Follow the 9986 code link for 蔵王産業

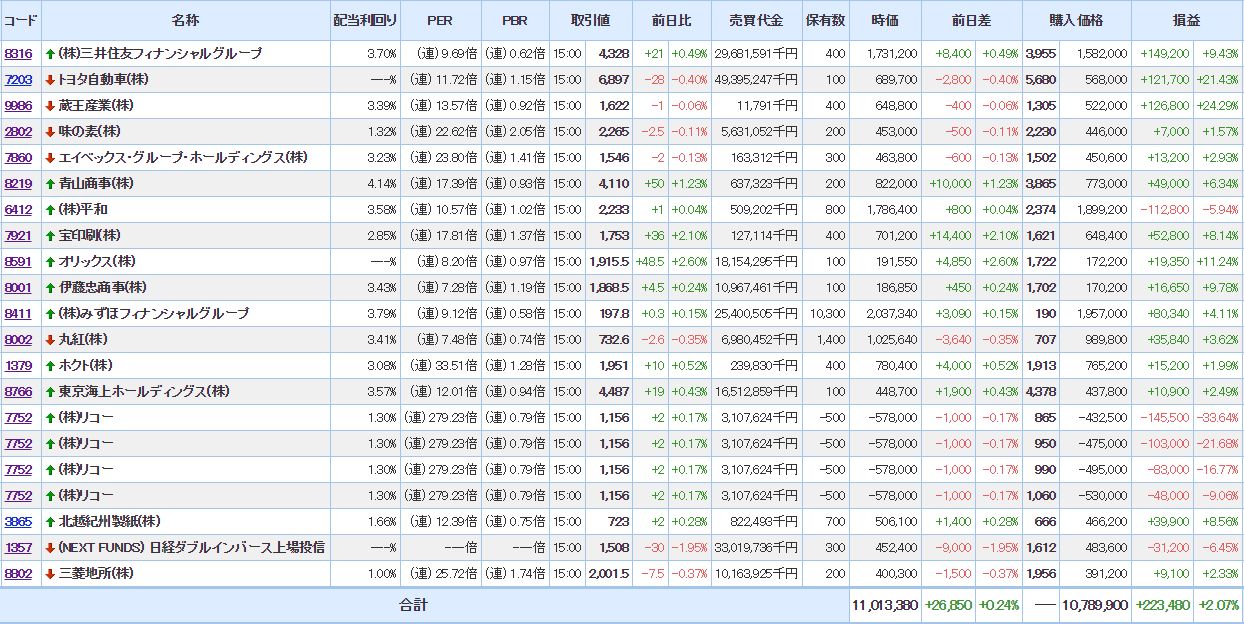[18, 105]
